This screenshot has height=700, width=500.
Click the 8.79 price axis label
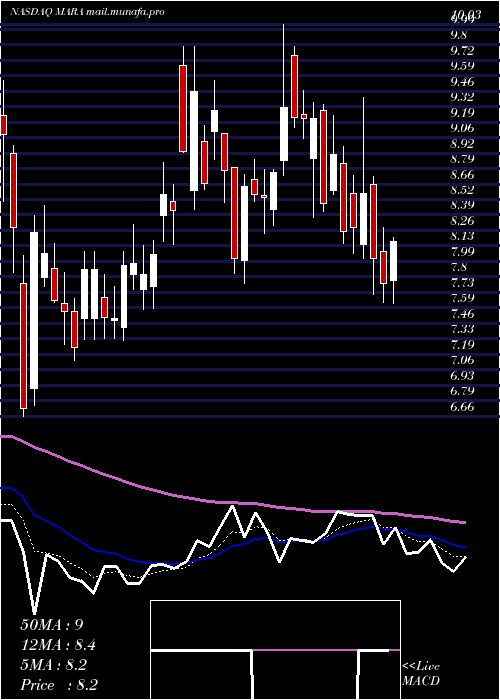(462, 158)
